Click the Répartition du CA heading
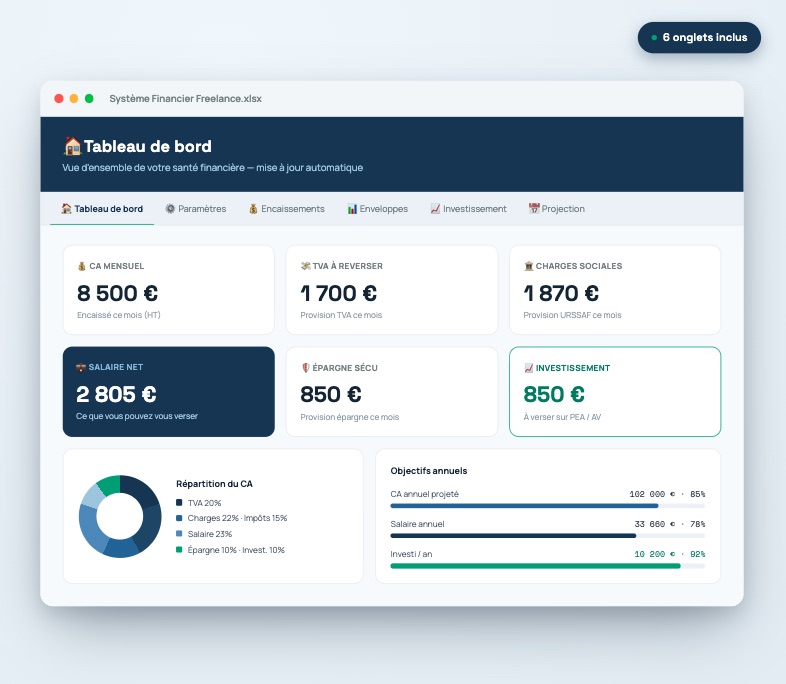Screen dimensions: 786x684 click(214, 484)
